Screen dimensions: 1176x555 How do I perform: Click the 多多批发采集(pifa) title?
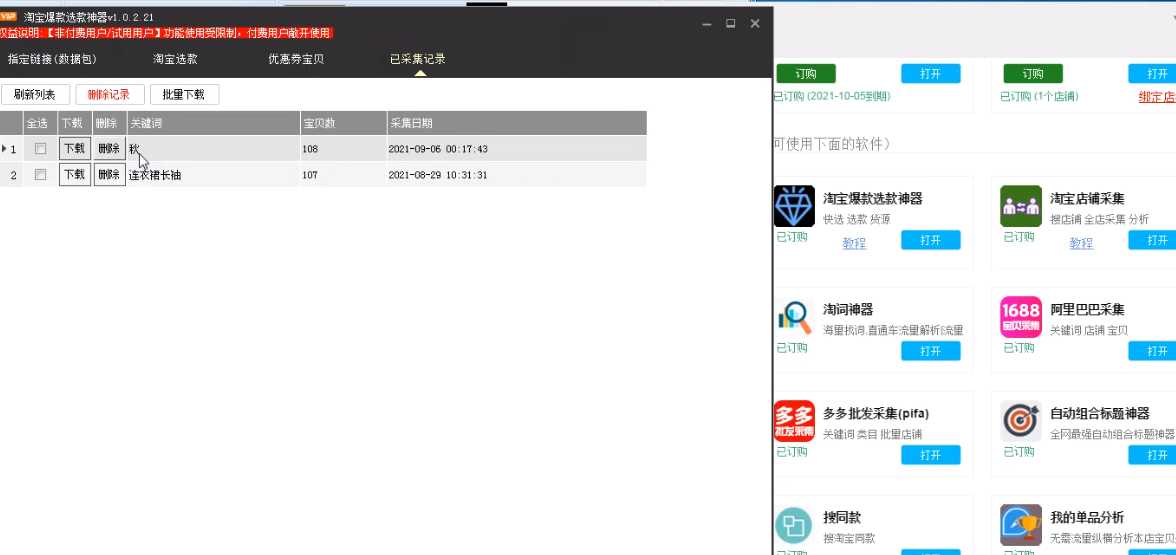876,413
